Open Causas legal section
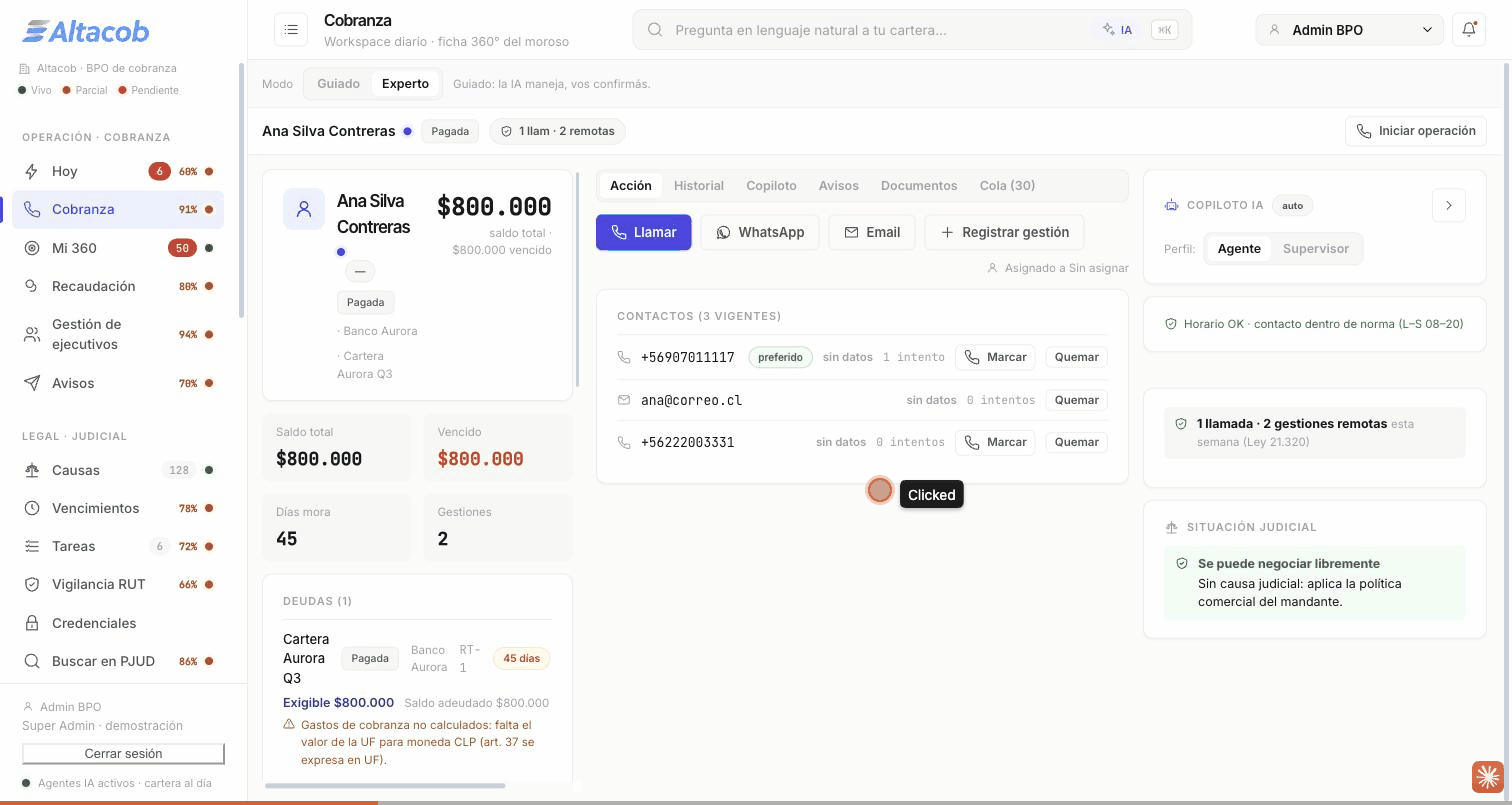This screenshot has height=805, width=1512. coord(118,470)
